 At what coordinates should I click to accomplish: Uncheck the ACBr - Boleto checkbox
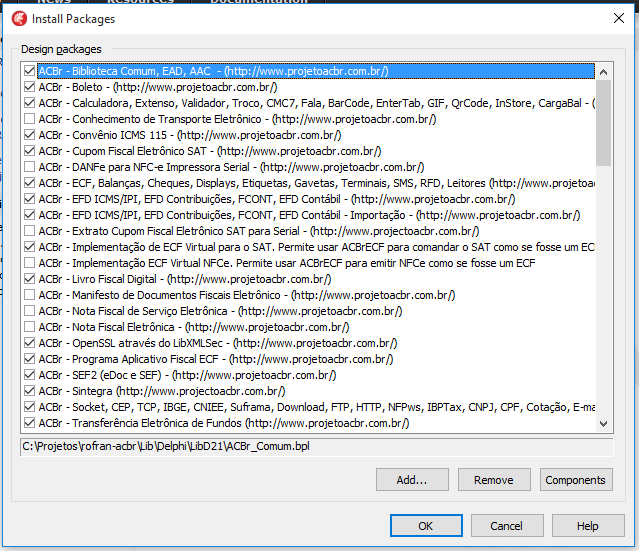pos(29,87)
